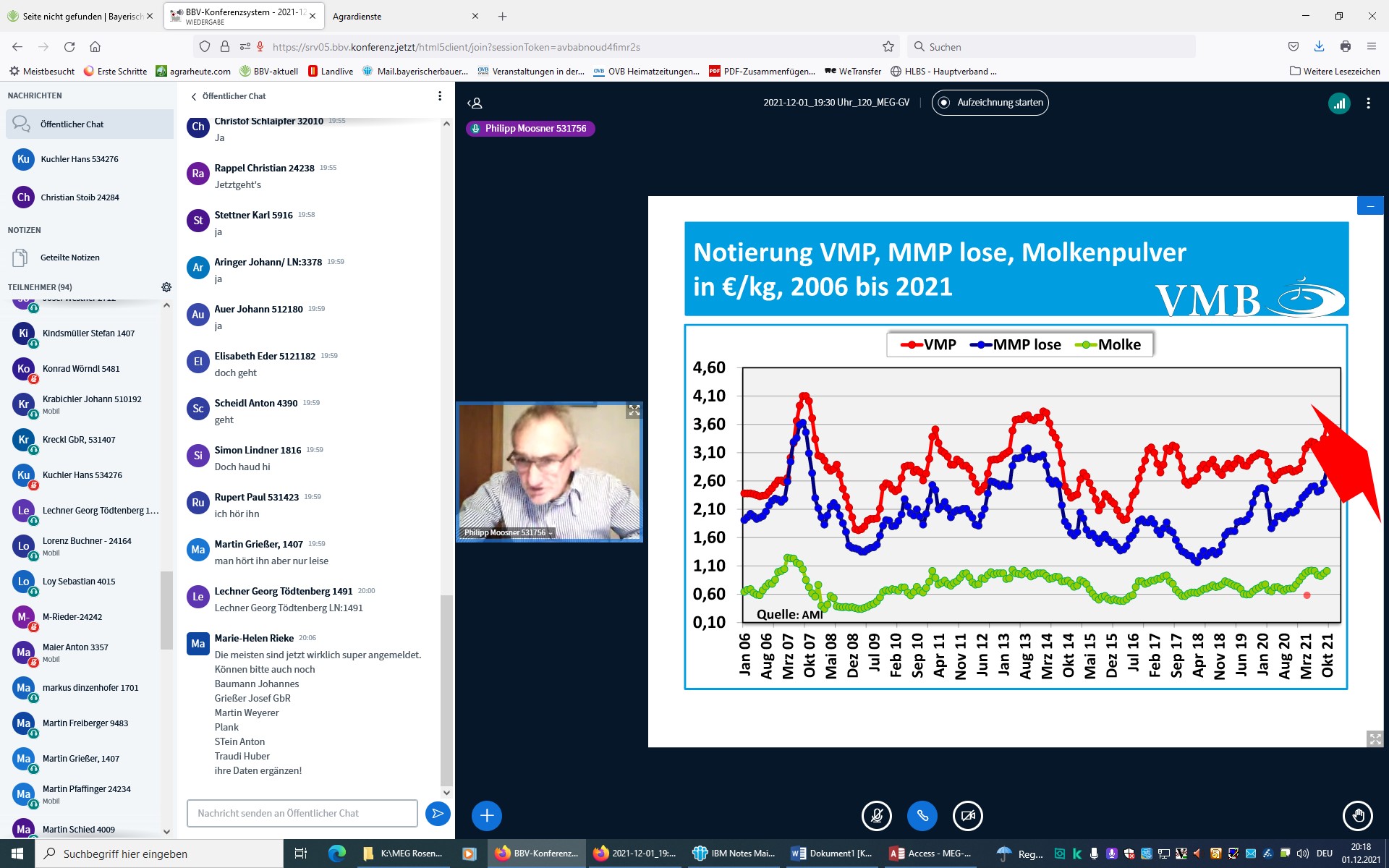Switch to Seite nicht gefunden tab
The image size is (1389, 868).
pyautogui.click(x=82, y=16)
